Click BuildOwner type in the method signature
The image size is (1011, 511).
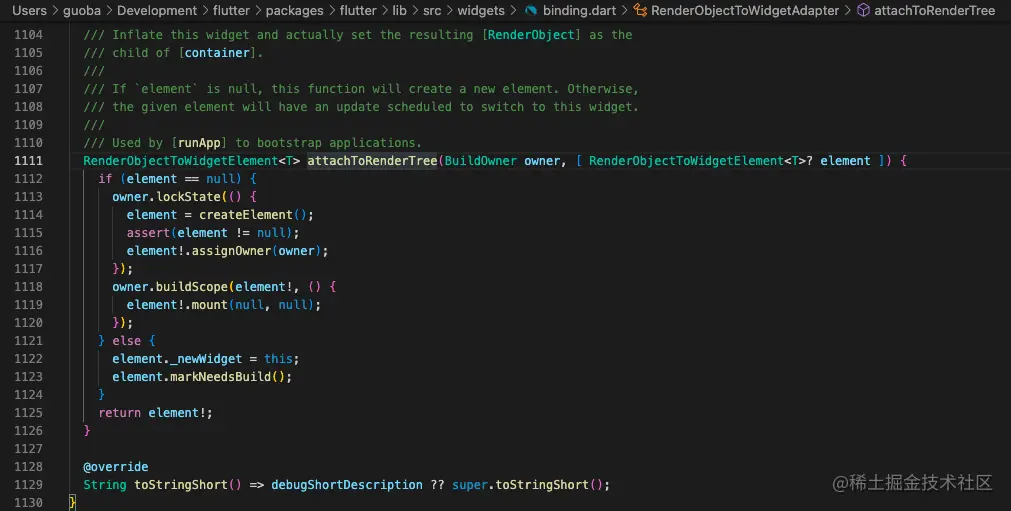[480, 161]
